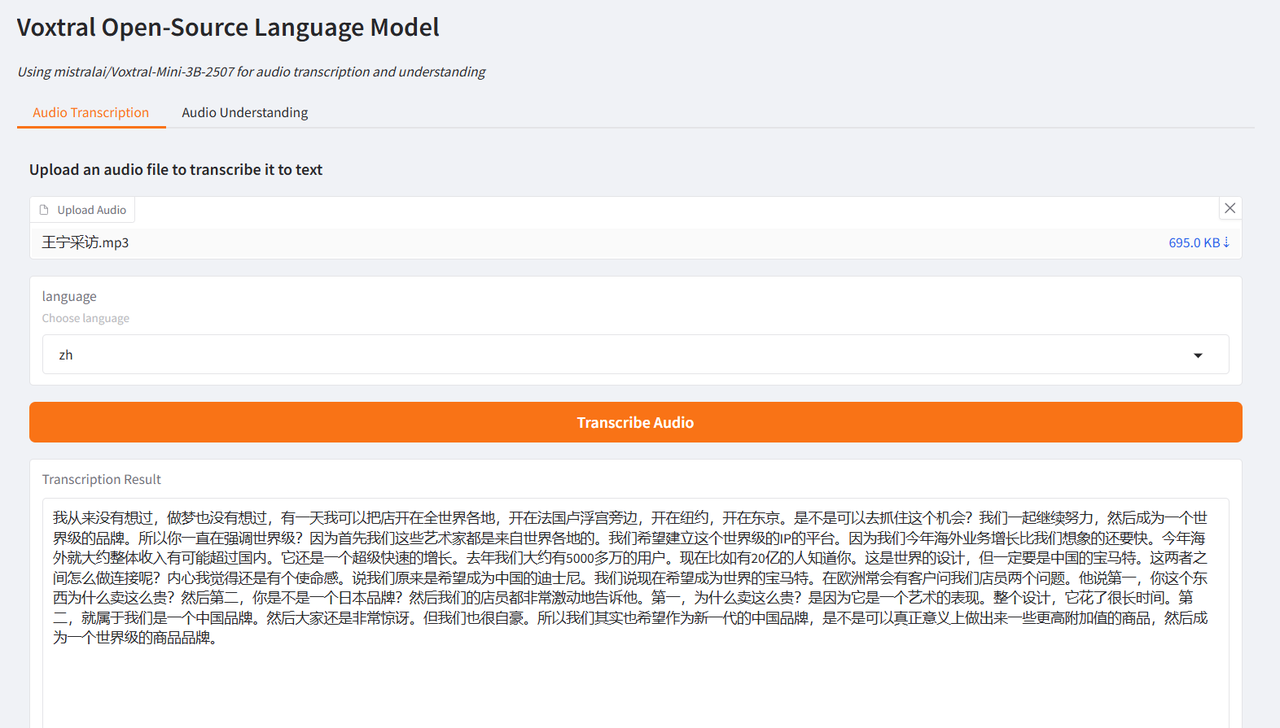Click "Upload an audio file to transcribe" heading
This screenshot has height=728, width=1280.
click(176, 170)
